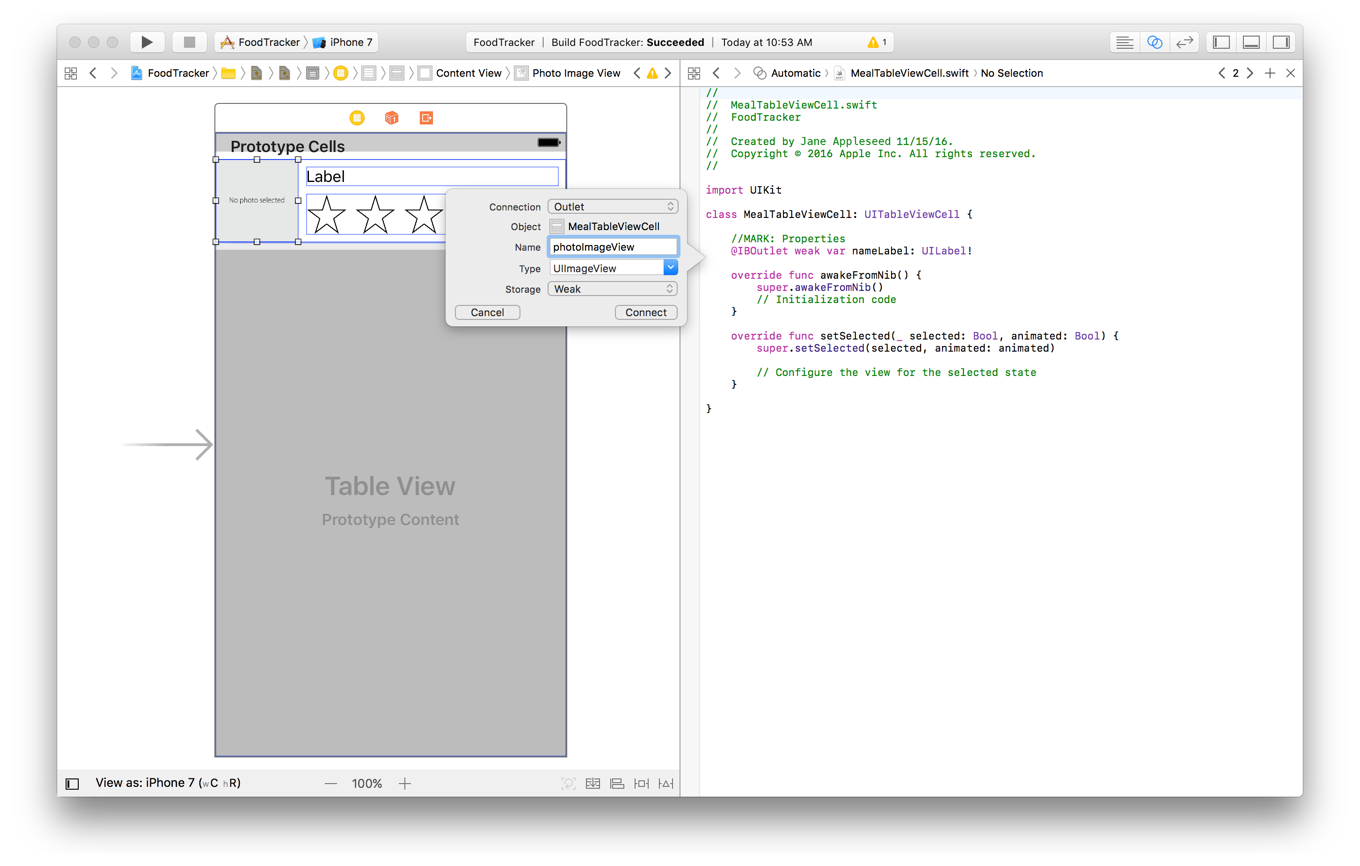Jump to previous issue in storyboard
Image resolution: width=1360 pixels, height=866 pixels.
coord(637,73)
